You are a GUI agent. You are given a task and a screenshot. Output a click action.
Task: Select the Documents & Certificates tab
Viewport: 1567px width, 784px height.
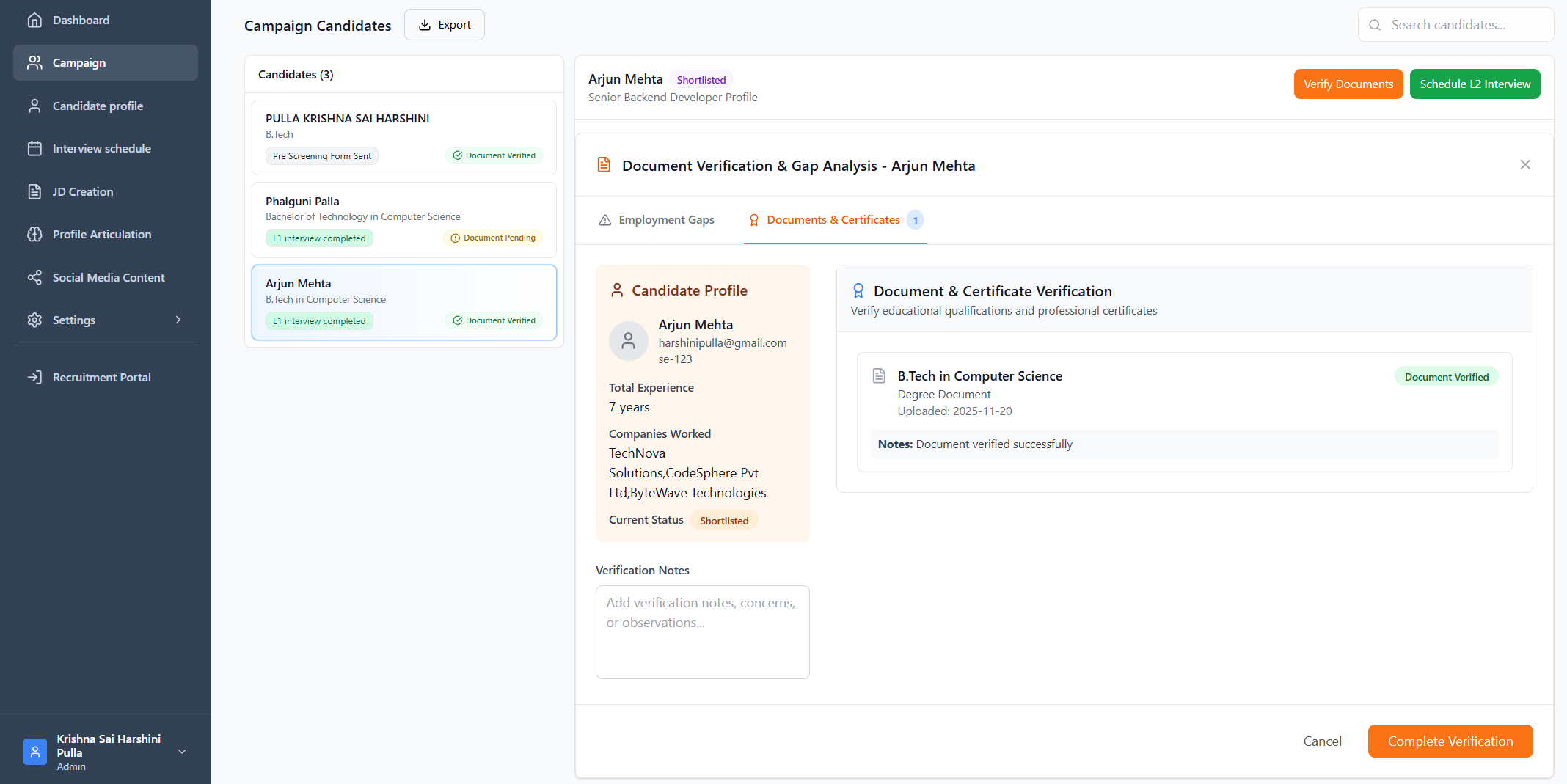click(x=836, y=220)
